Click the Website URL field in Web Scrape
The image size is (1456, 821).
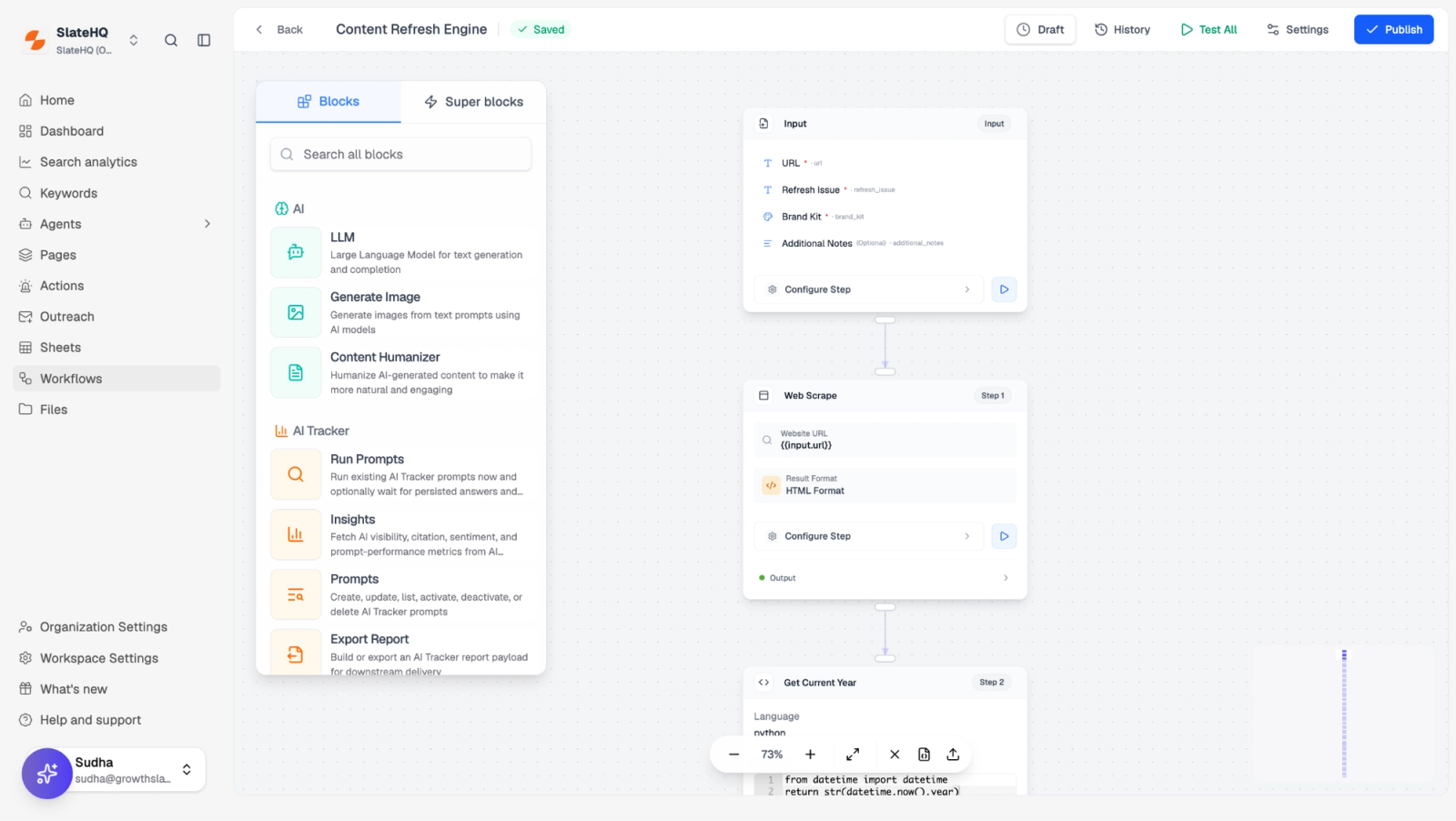click(885, 440)
